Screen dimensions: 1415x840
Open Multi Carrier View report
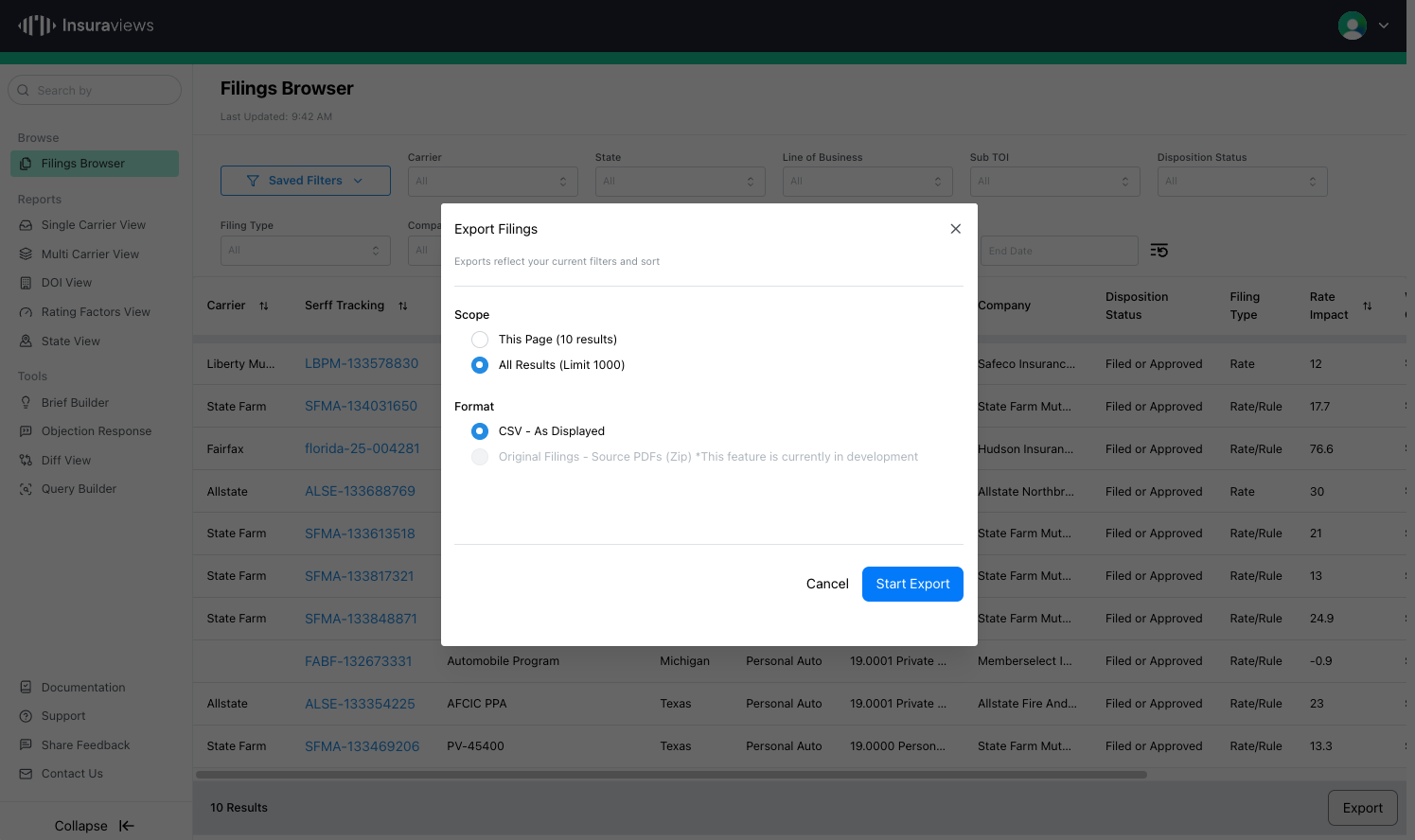coord(90,254)
